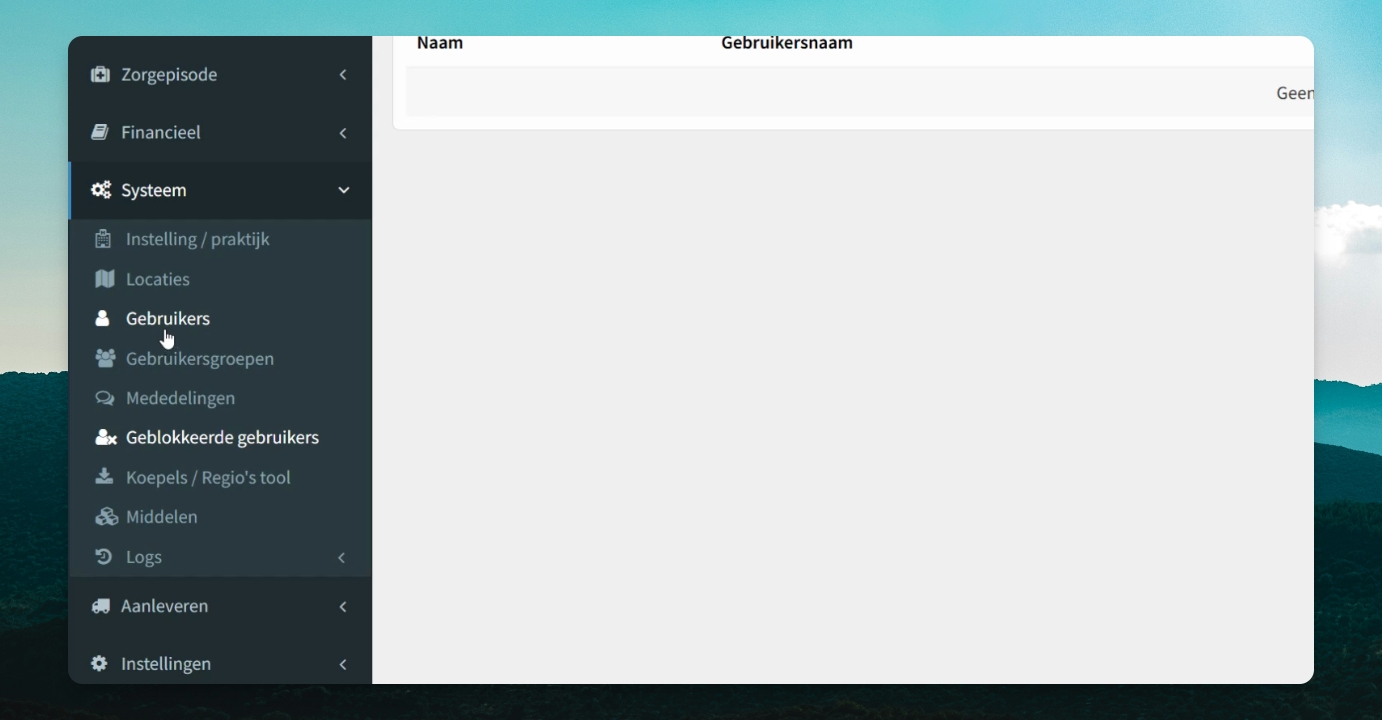Click the Financieel book icon
The height and width of the screenshot is (720, 1382).
pyautogui.click(x=100, y=132)
